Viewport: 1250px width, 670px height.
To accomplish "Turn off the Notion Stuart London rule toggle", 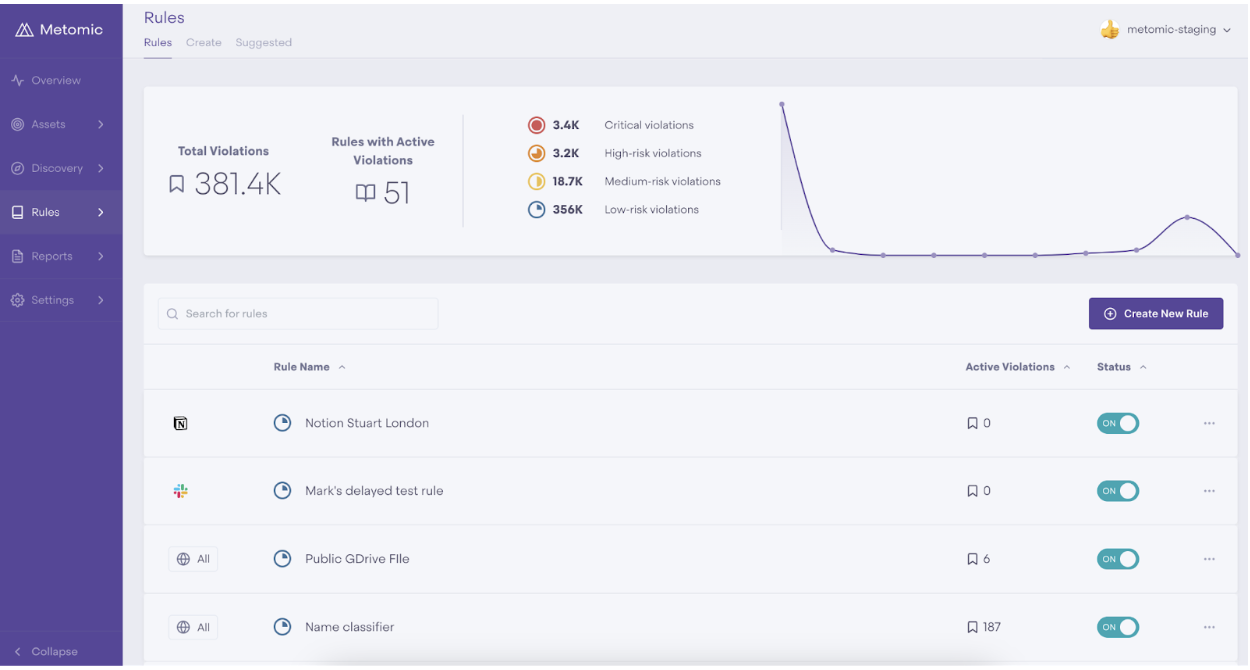I will [x=1118, y=423].
